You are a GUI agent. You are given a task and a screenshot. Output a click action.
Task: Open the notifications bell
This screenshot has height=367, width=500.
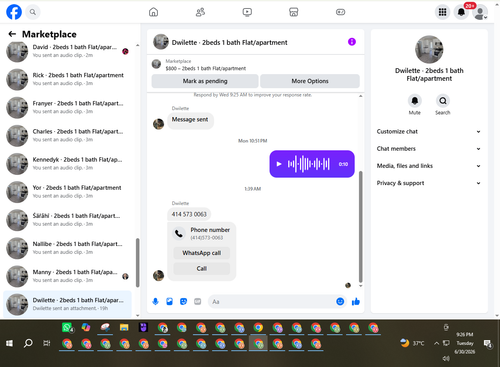coord(461,12)
